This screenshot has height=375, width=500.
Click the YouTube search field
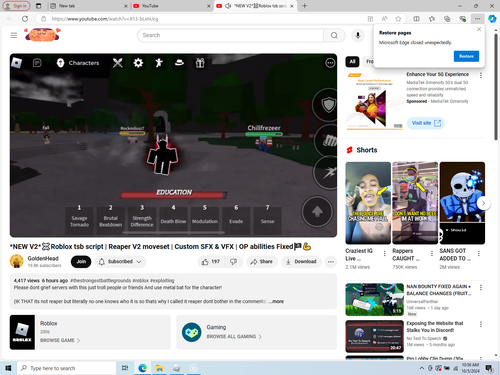(230, 35)
